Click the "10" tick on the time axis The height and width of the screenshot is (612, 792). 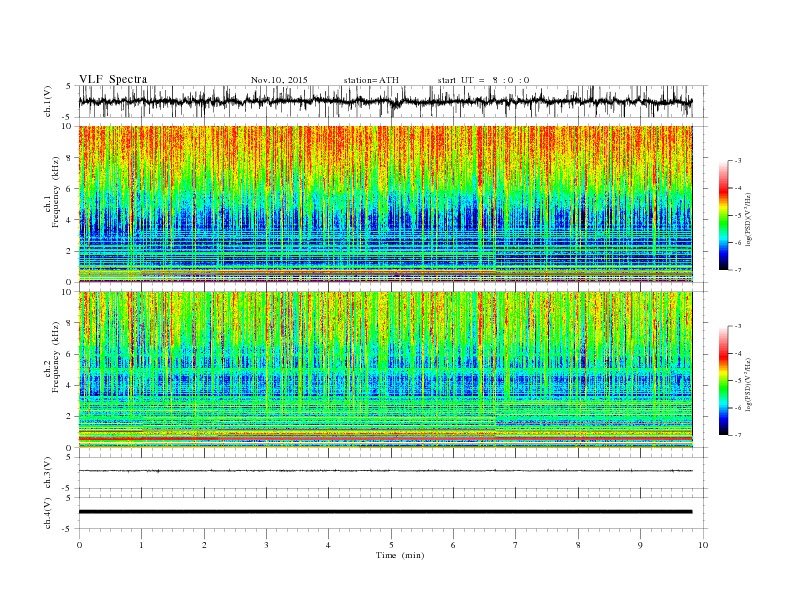[x=703, y=545]
